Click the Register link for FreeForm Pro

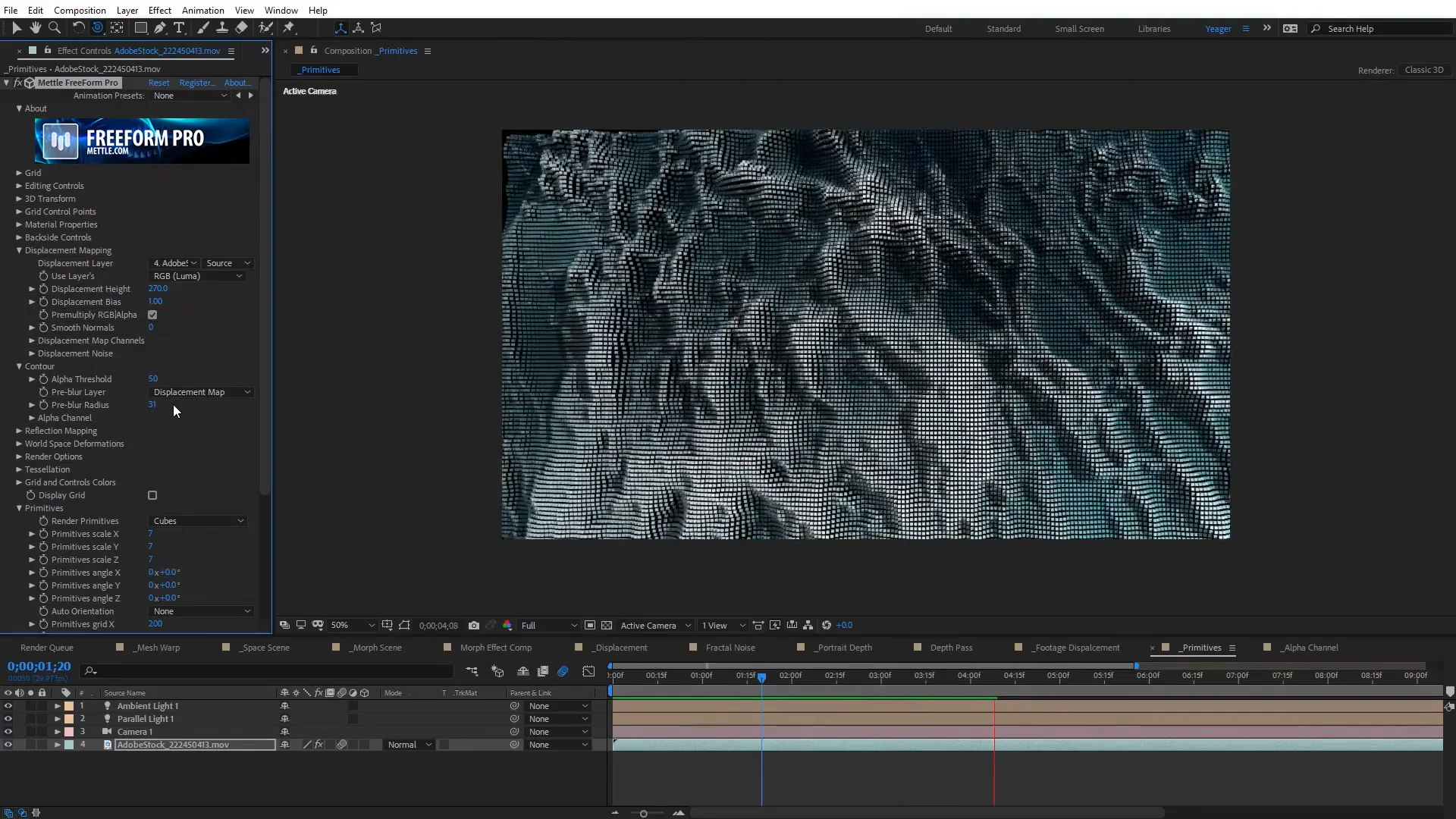(196, 83)
